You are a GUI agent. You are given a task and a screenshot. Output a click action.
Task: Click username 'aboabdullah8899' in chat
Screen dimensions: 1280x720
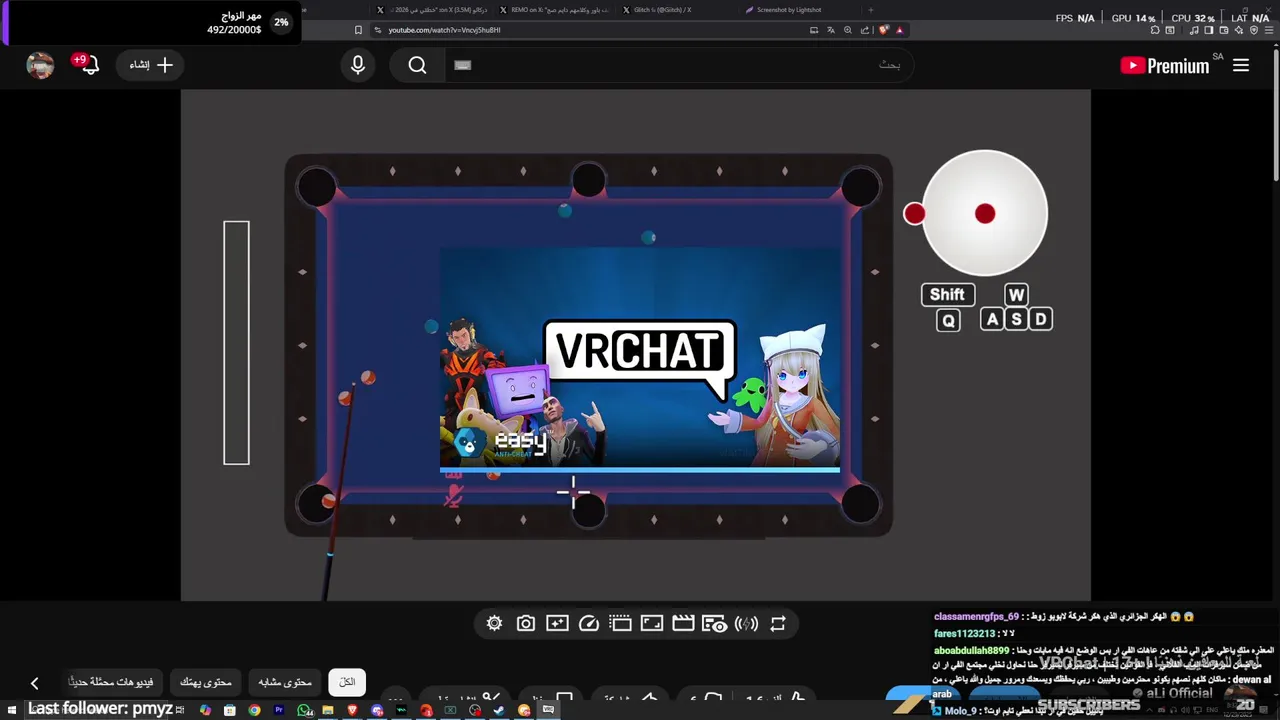click(x=971, y=651)
